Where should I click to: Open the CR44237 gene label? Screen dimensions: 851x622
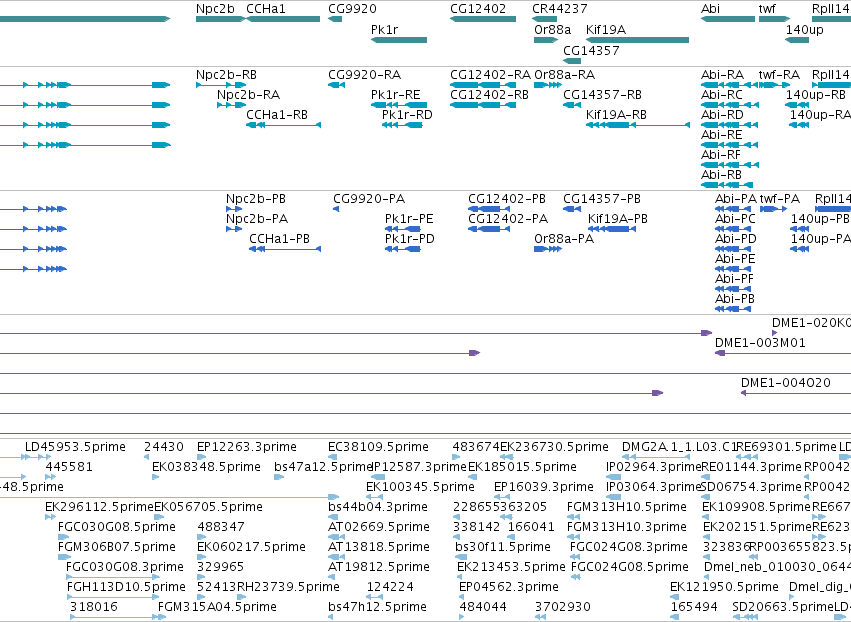coord(560,9)
